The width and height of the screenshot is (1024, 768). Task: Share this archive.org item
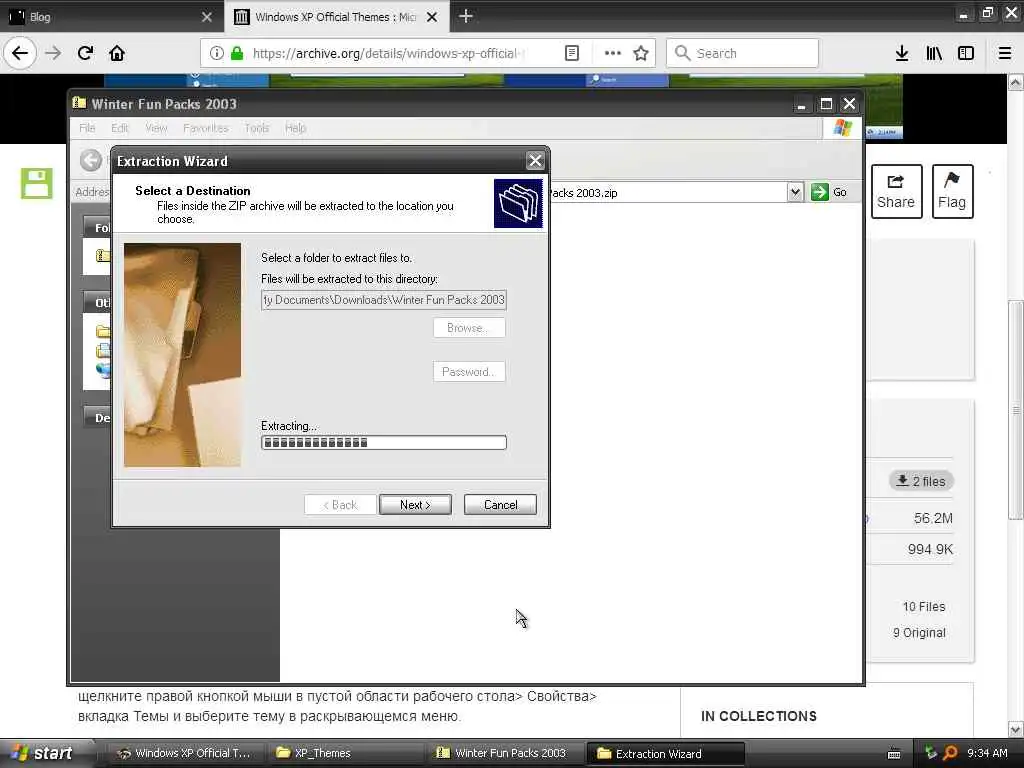[x=896, y=191]
